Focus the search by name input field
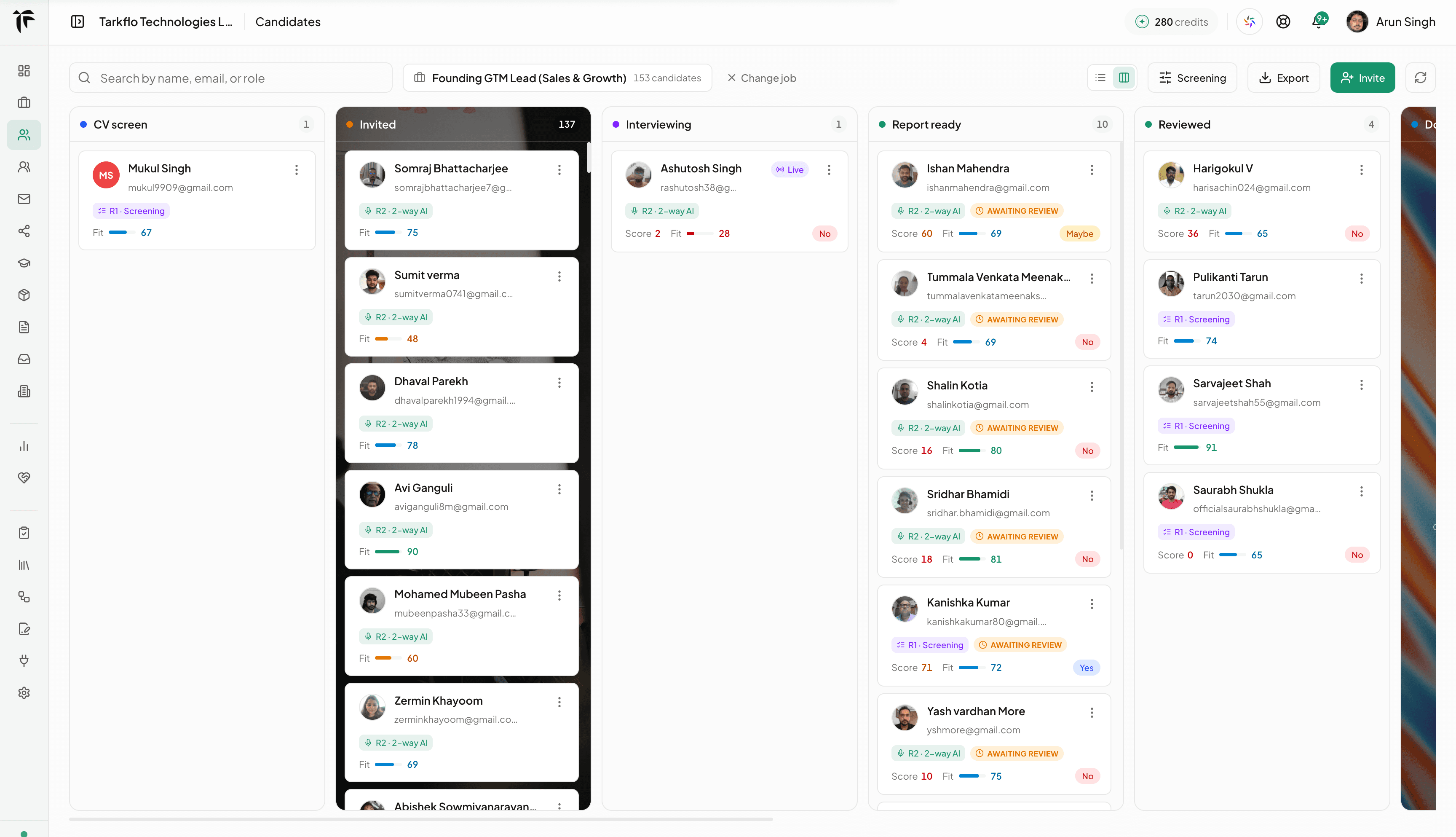 231,78
